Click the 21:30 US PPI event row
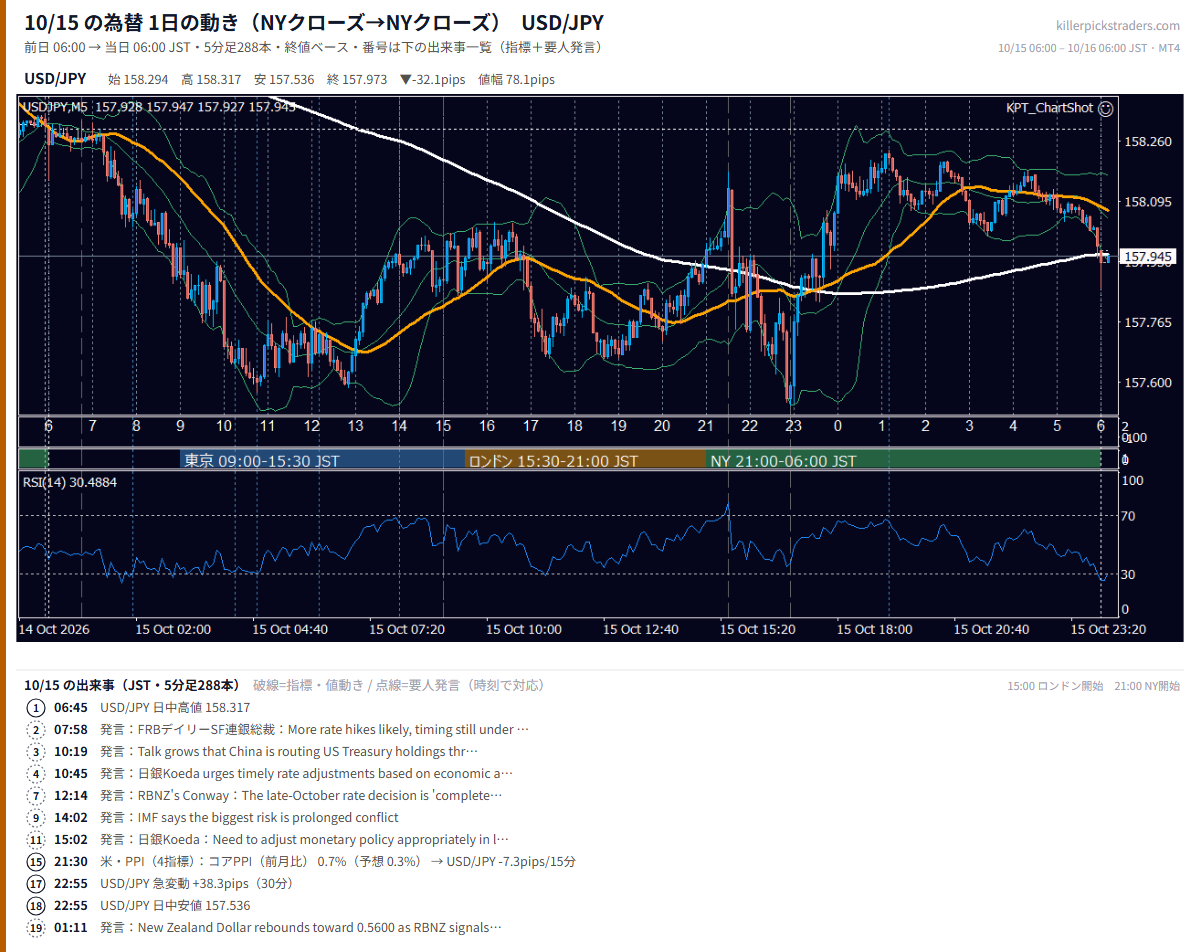The width and height of the screenshot is (1200, 952). click(x=315, y=861)
